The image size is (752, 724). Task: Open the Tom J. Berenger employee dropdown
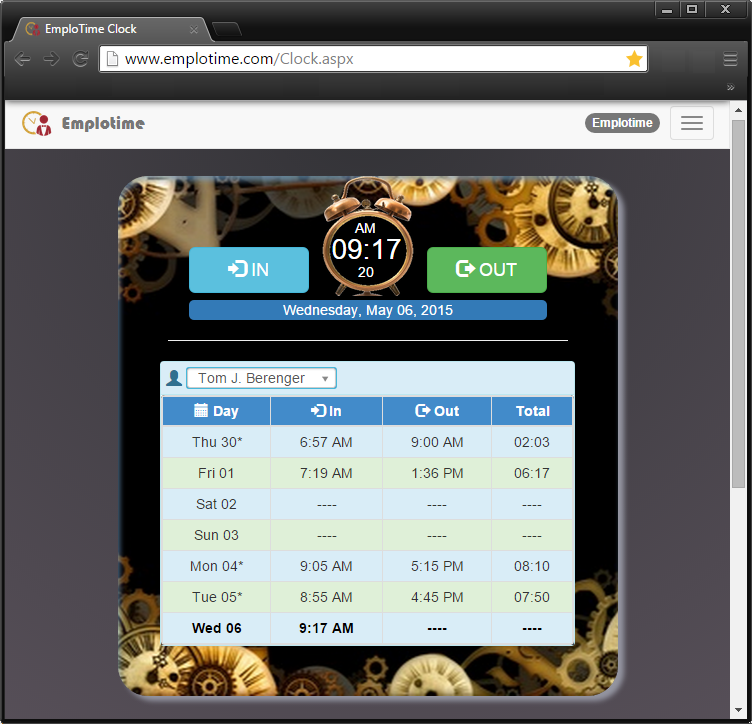point(261,378)
